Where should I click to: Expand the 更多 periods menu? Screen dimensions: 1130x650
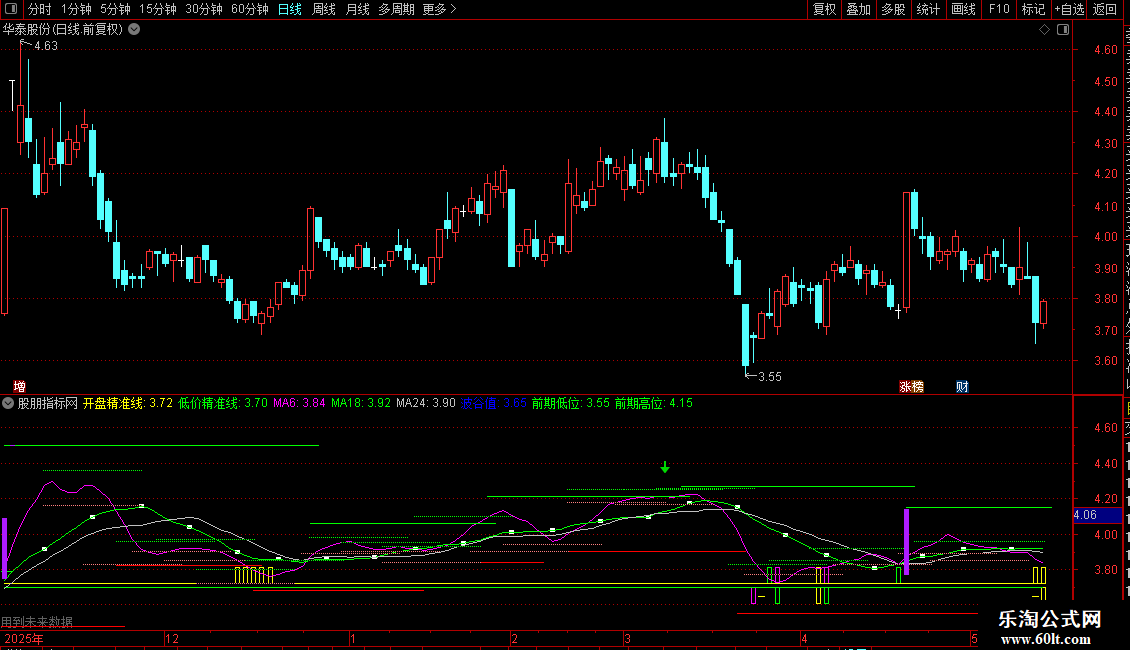click(439, 9)
